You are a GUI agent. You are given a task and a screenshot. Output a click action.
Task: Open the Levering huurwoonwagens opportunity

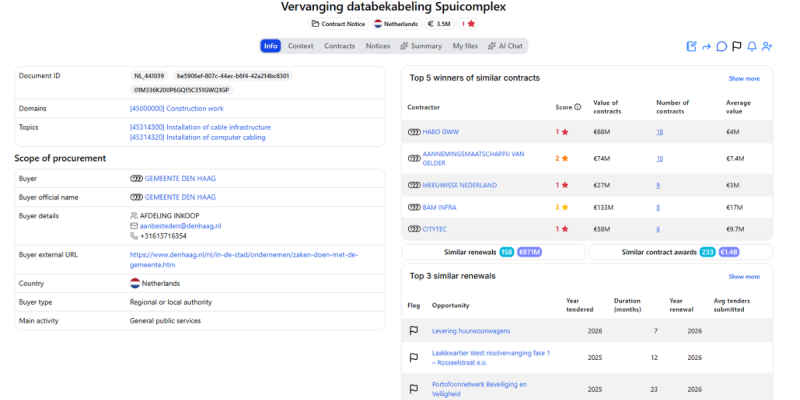coord(471,331)
